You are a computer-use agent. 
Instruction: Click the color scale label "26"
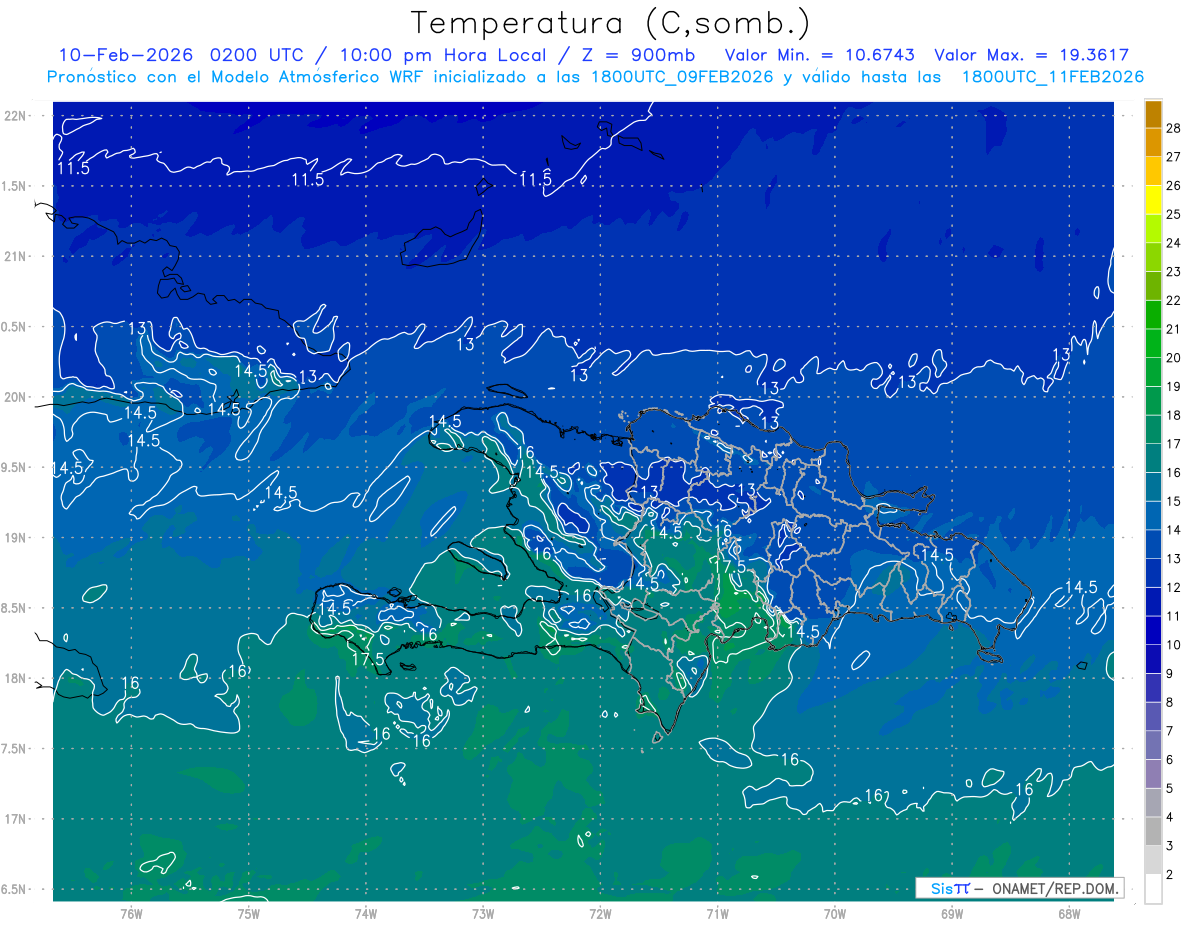pyautogui.click(x=1173, y=185)
